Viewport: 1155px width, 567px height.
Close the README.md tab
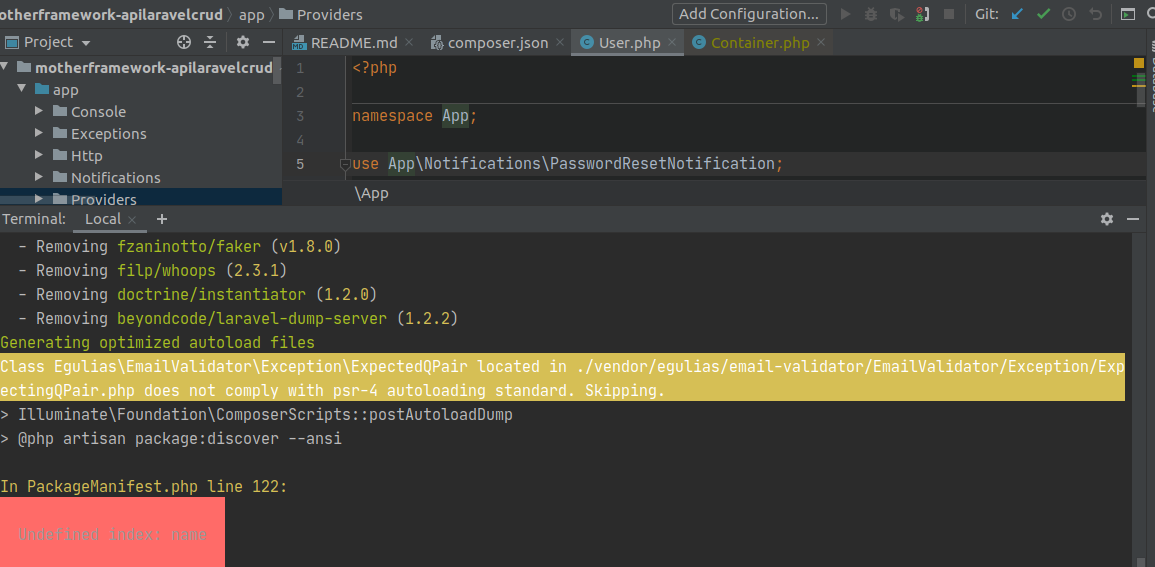click(x=409, y=43)
